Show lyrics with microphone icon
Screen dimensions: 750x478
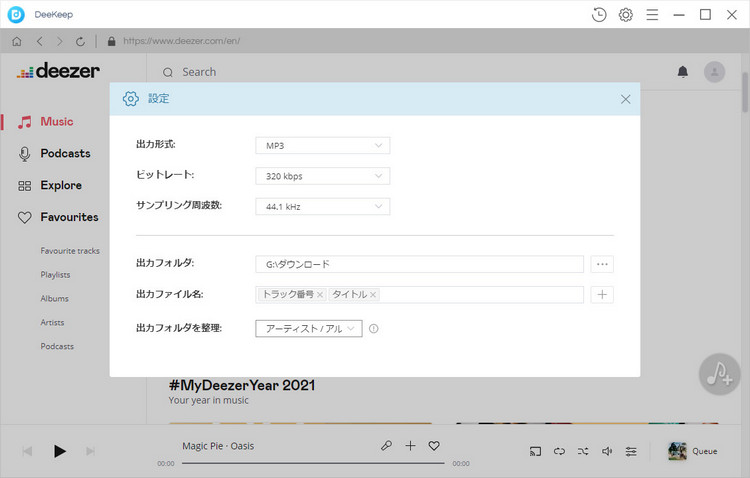386,446
